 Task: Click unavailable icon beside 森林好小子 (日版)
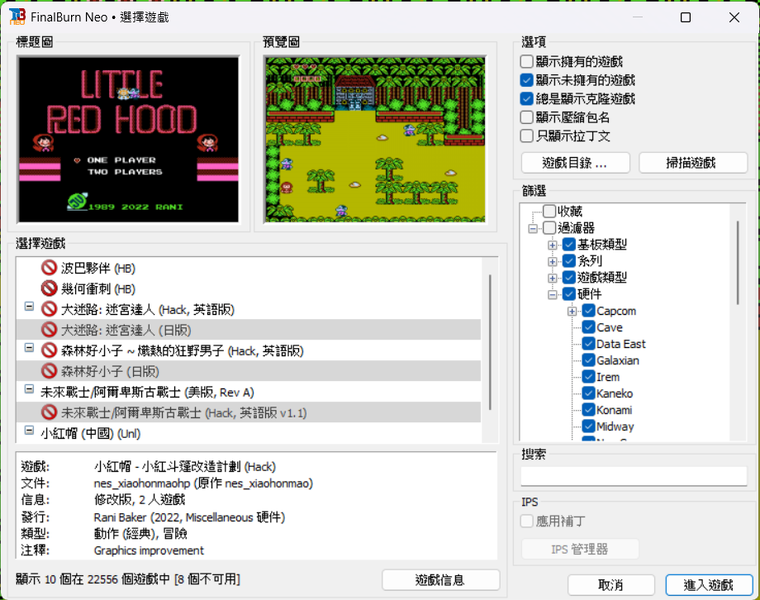pyautogui.click(x=49, y=371)
